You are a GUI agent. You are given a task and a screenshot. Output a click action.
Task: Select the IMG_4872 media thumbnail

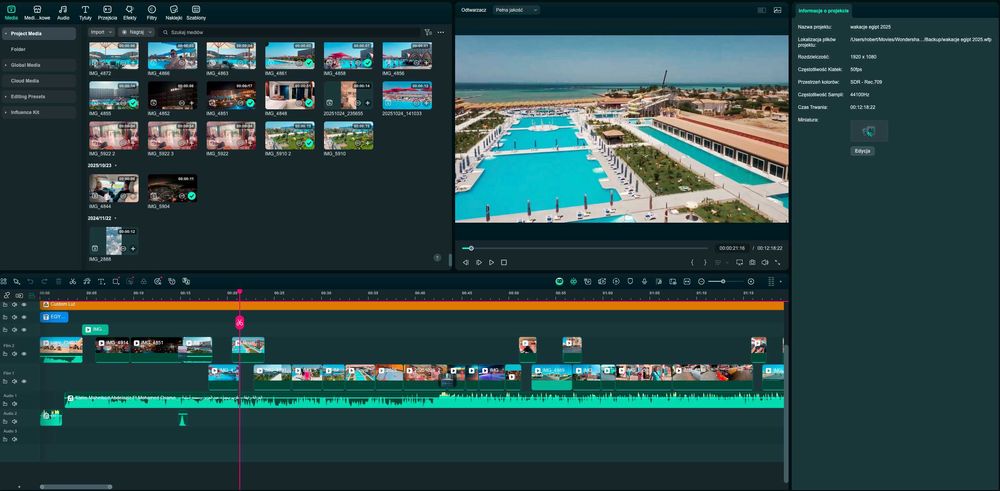pos(114,55)
